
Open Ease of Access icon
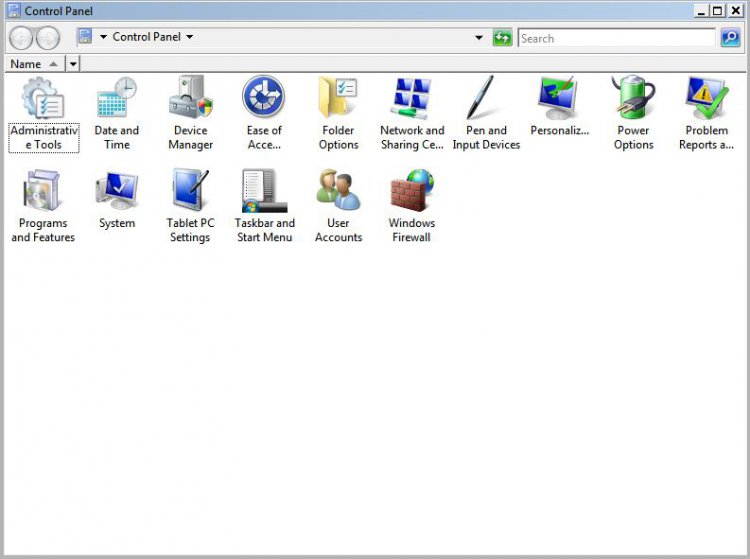(x=264, y=97)
